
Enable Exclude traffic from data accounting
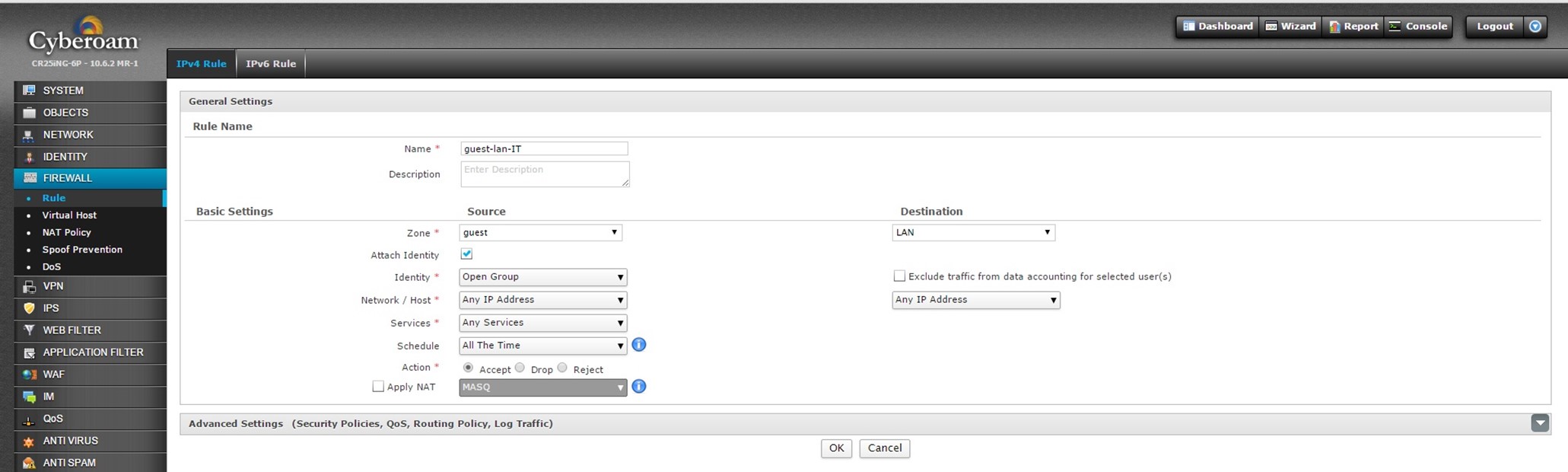(x=899, y=276)
